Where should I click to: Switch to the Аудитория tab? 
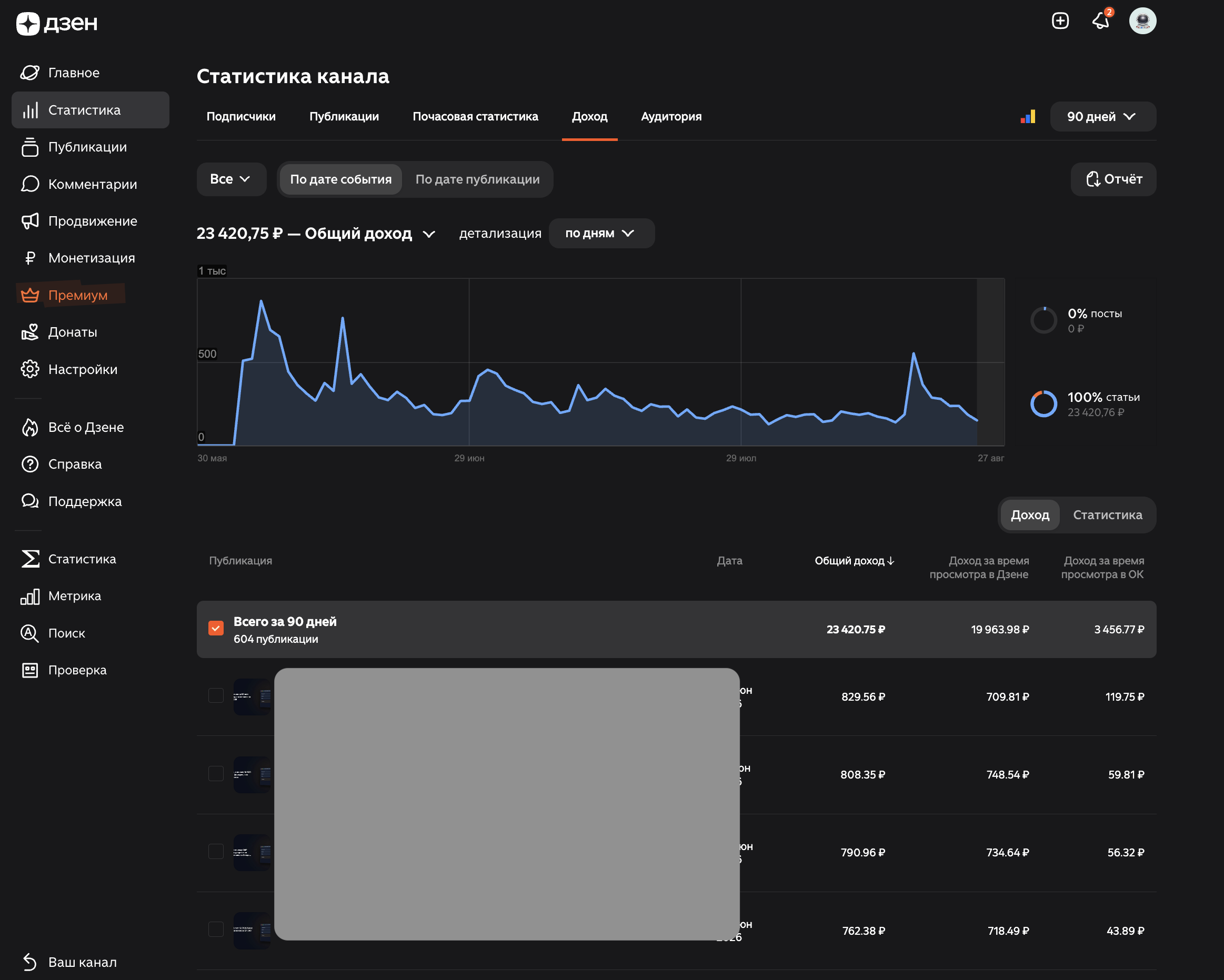pyautogui.click(x=671, y=116)
